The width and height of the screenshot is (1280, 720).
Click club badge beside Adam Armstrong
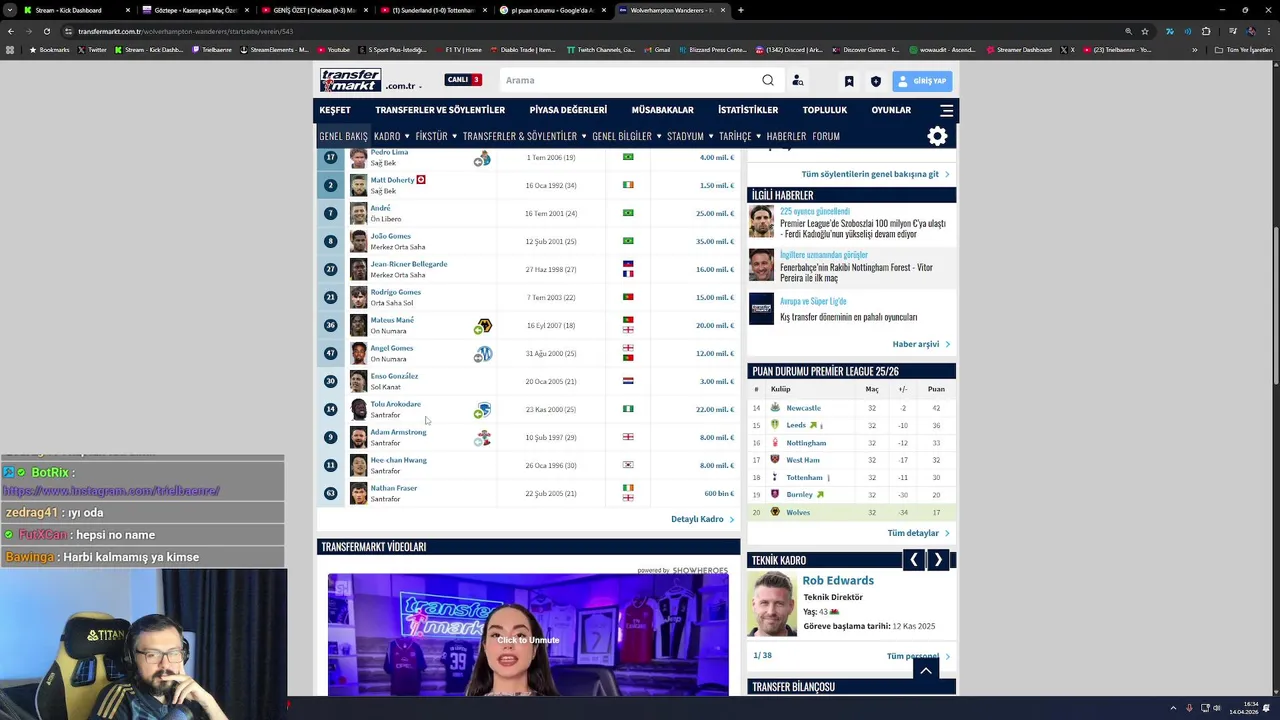(483, 438)
